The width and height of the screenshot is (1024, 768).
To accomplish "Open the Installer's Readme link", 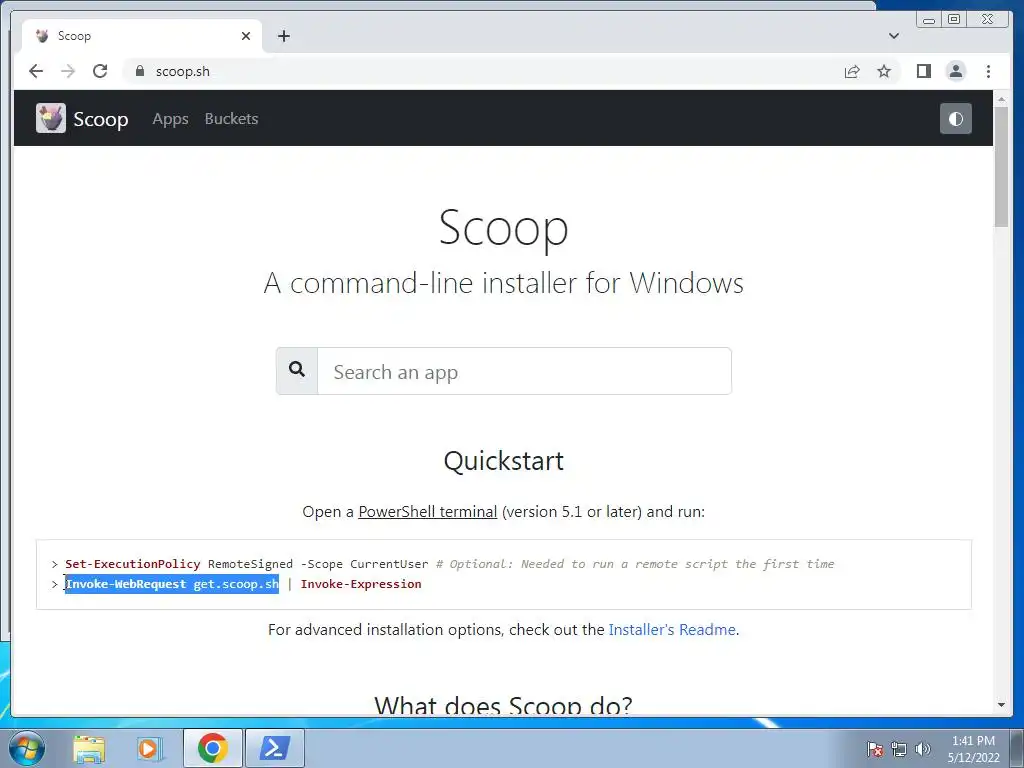I will (672, 630).
